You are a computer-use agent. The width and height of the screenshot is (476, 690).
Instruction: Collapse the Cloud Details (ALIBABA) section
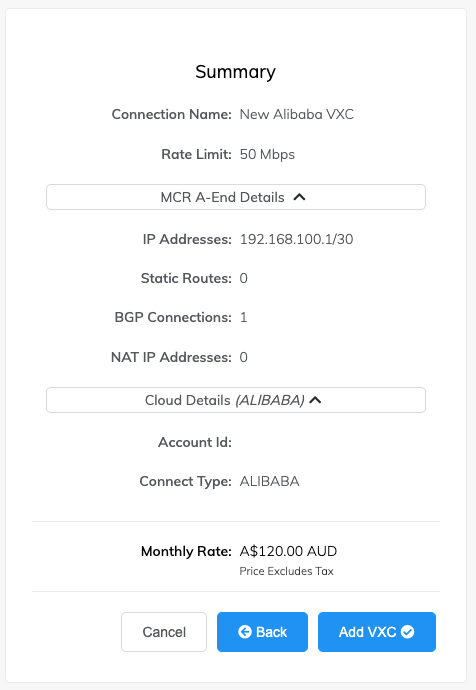point(236,400)
